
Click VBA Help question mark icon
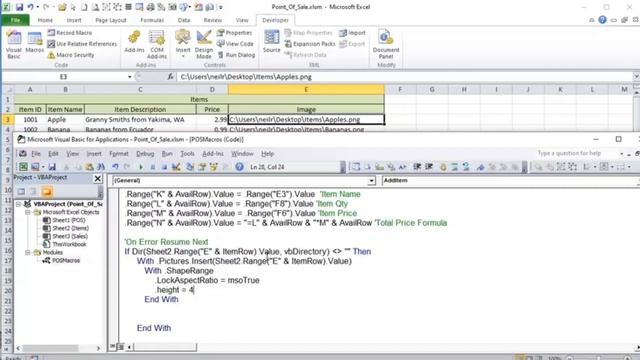coord(240,167)
